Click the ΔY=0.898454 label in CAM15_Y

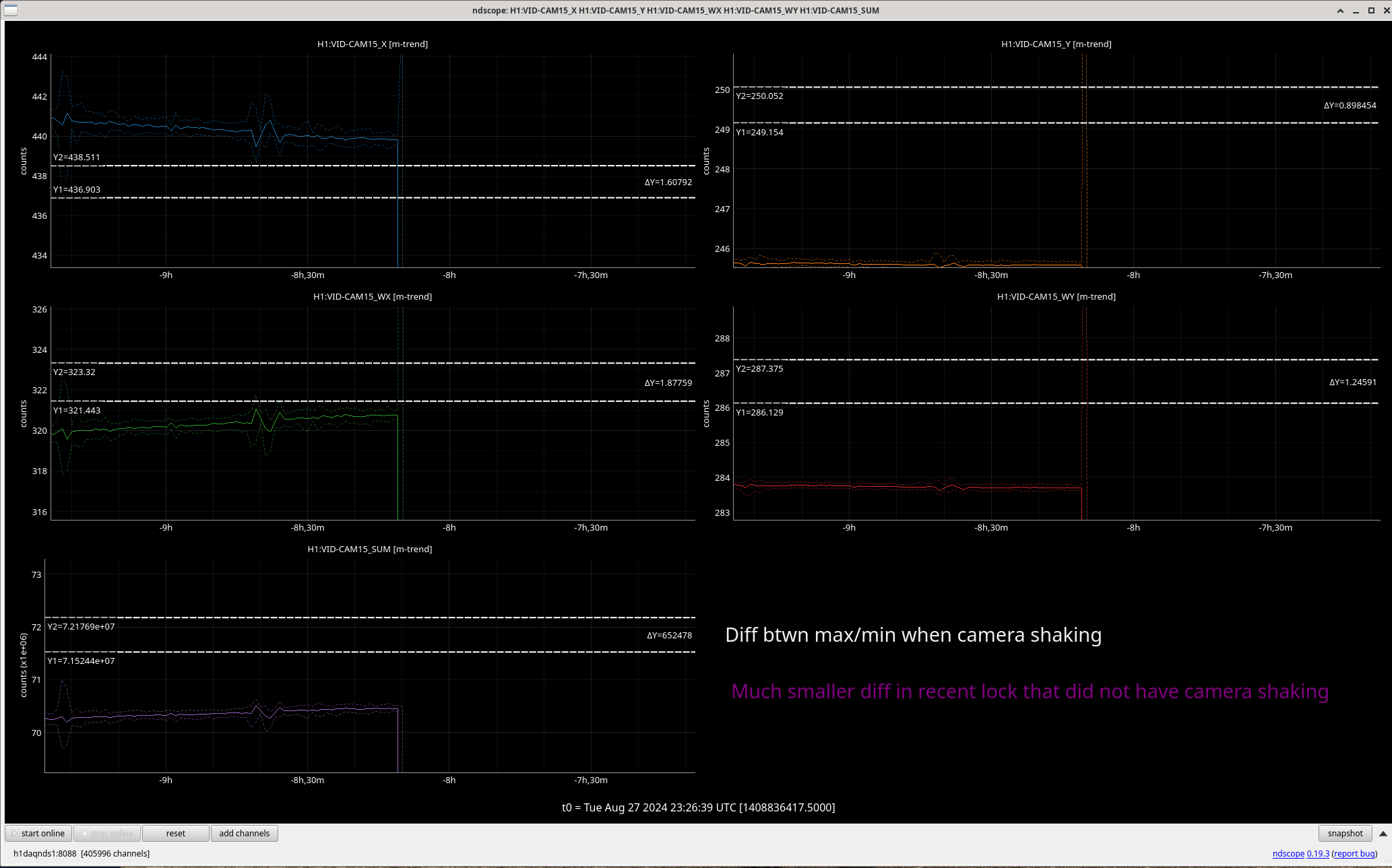(x=1350, y=105)
